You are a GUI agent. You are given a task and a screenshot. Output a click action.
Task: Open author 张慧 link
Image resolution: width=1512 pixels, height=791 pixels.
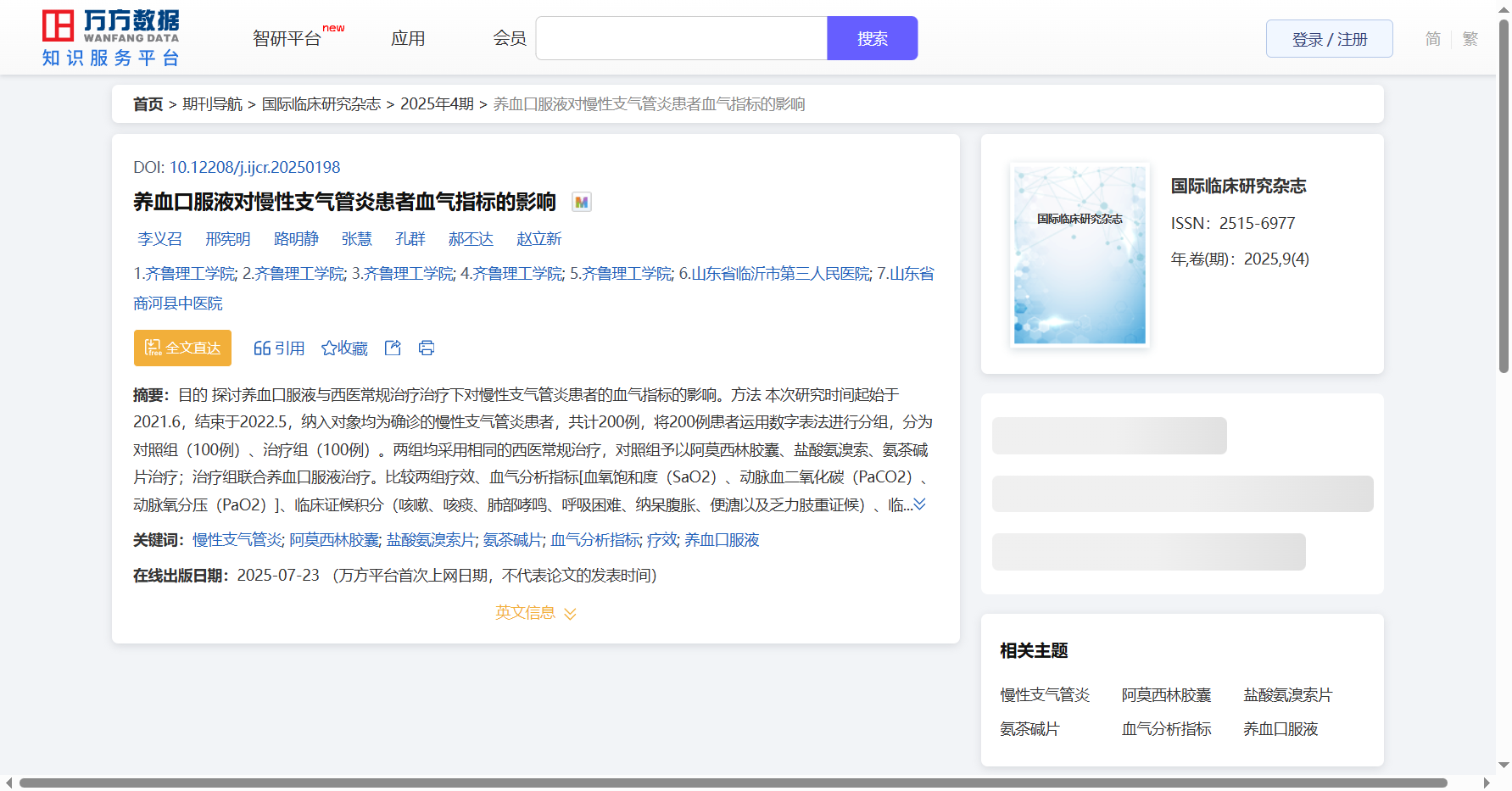(357, 239)
